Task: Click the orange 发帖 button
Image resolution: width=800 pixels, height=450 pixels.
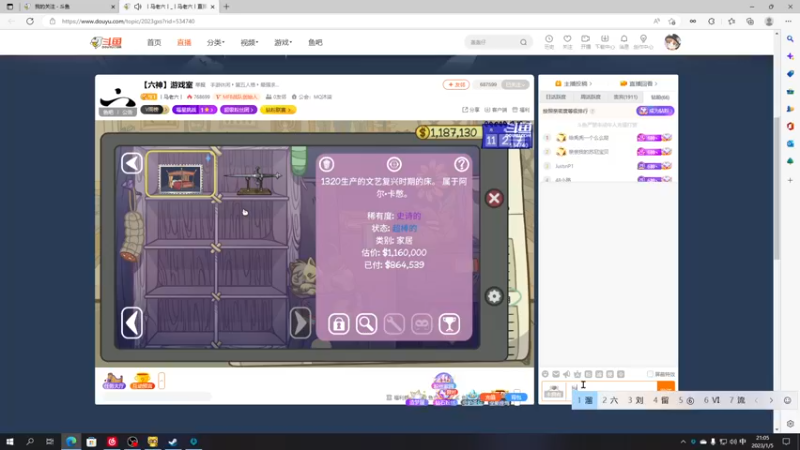Action: (456, 85)
